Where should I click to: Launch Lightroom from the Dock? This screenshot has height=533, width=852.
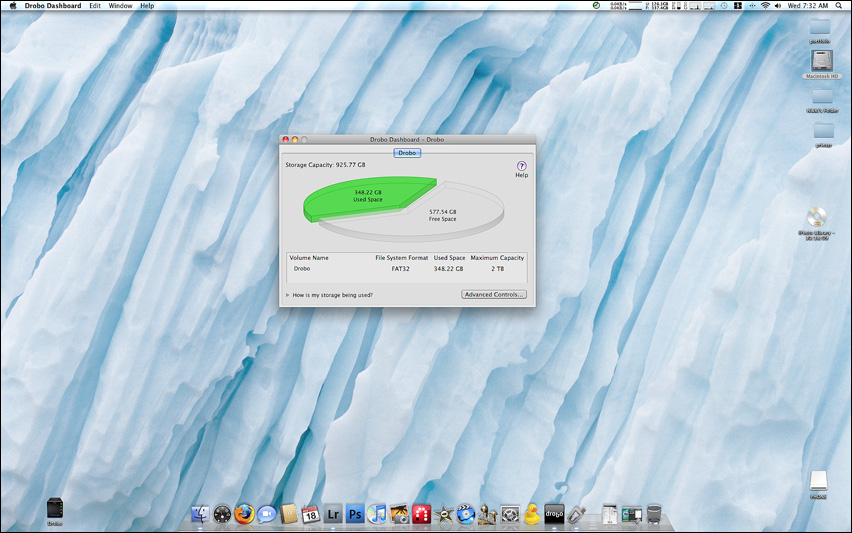(333, 514)
